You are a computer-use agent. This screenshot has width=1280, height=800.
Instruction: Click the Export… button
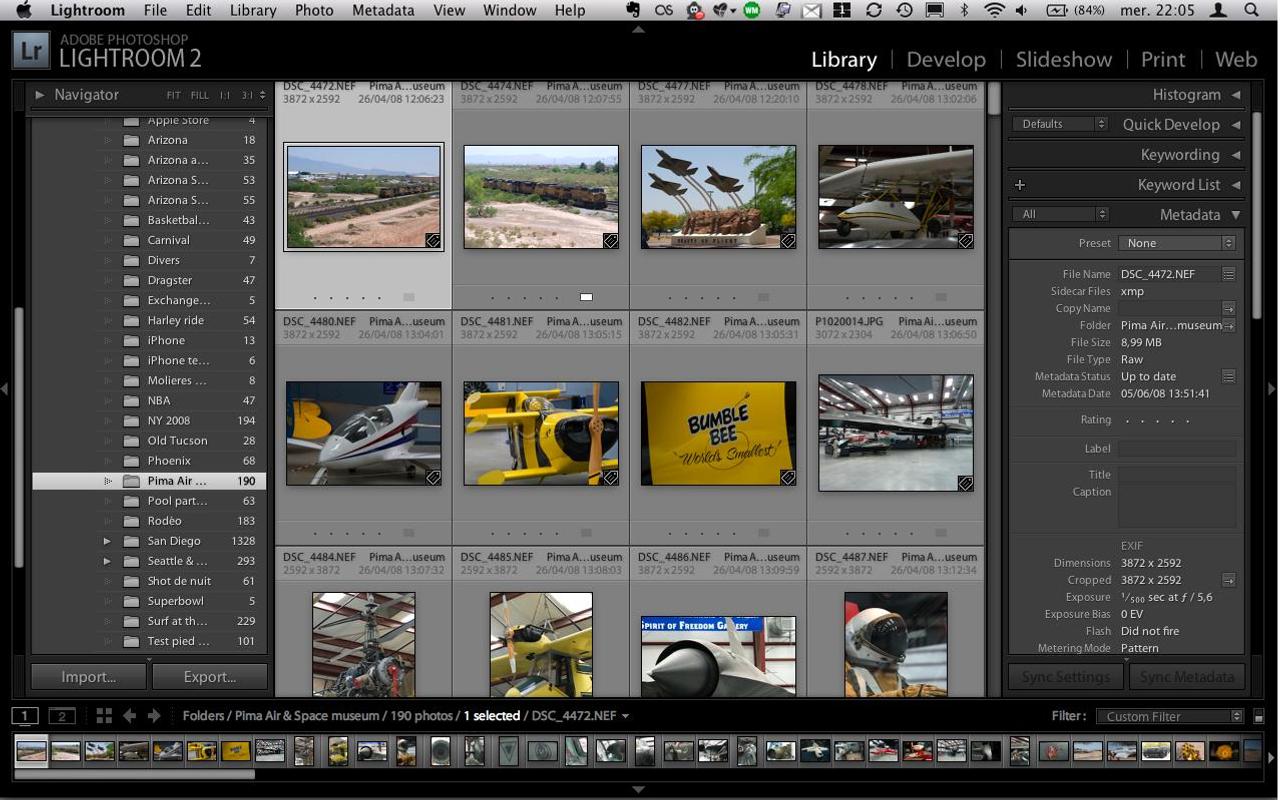(x=210, y=677)
